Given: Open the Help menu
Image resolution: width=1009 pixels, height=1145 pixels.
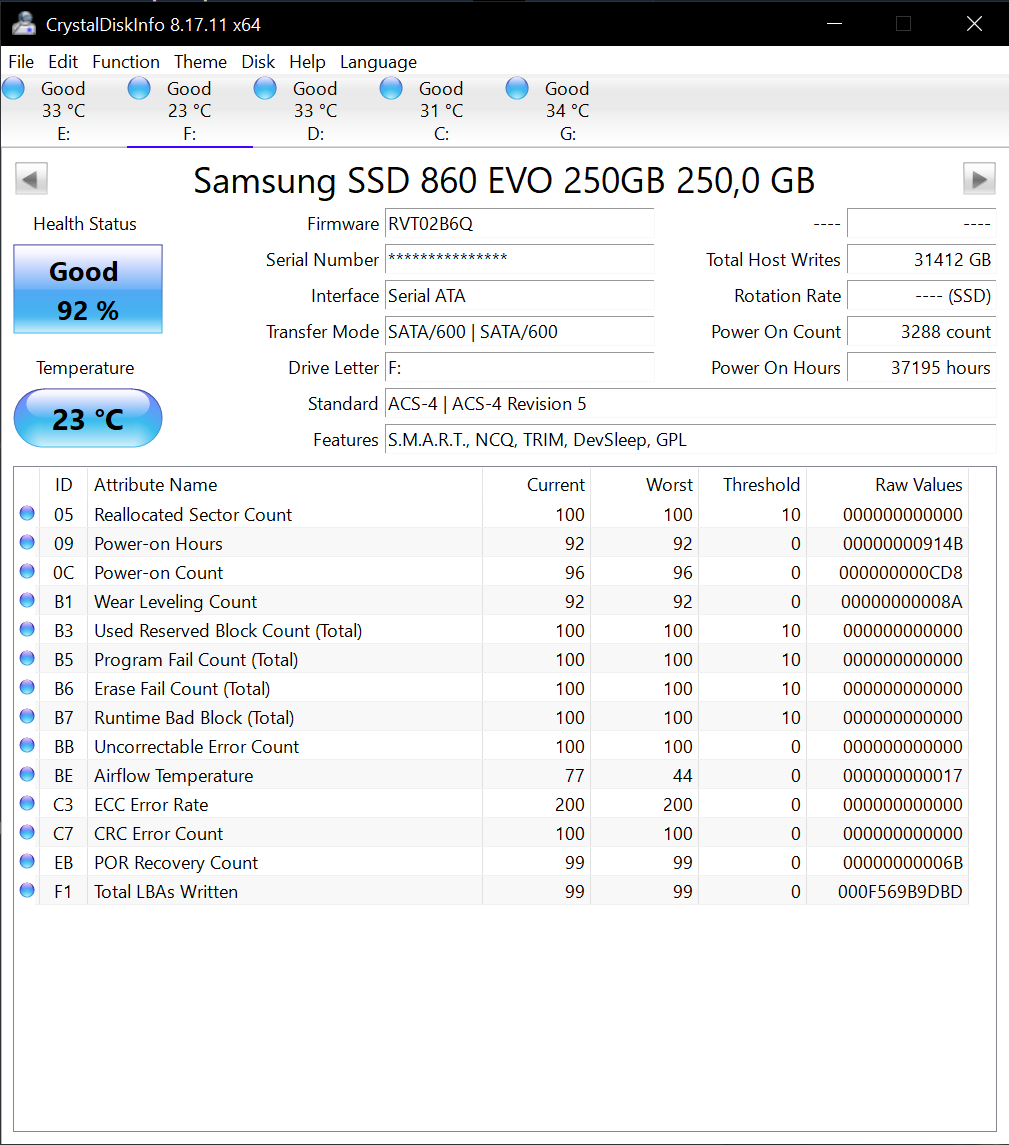Looking at the screenshot, I should 307,62.
